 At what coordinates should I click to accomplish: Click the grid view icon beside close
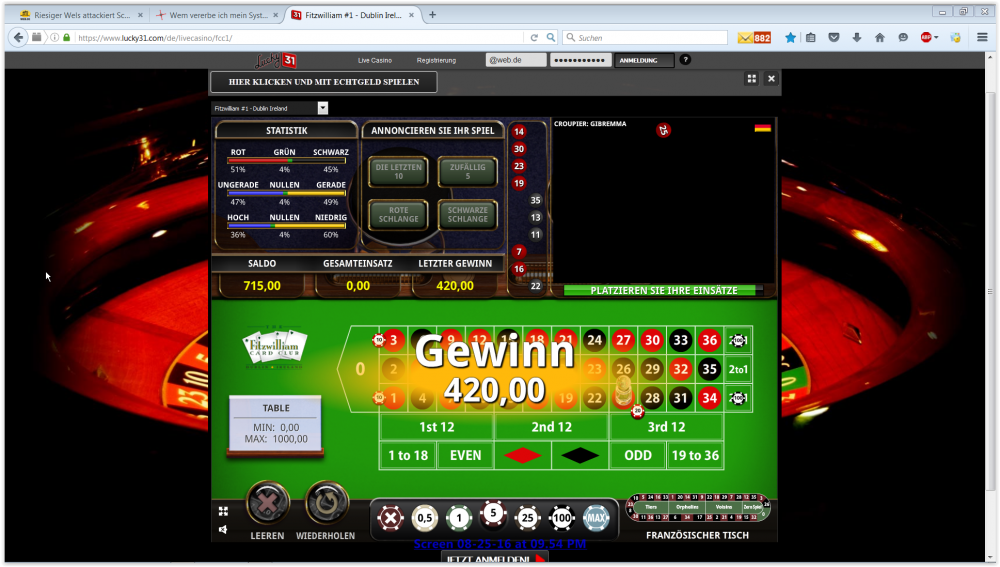pos(752,78)
